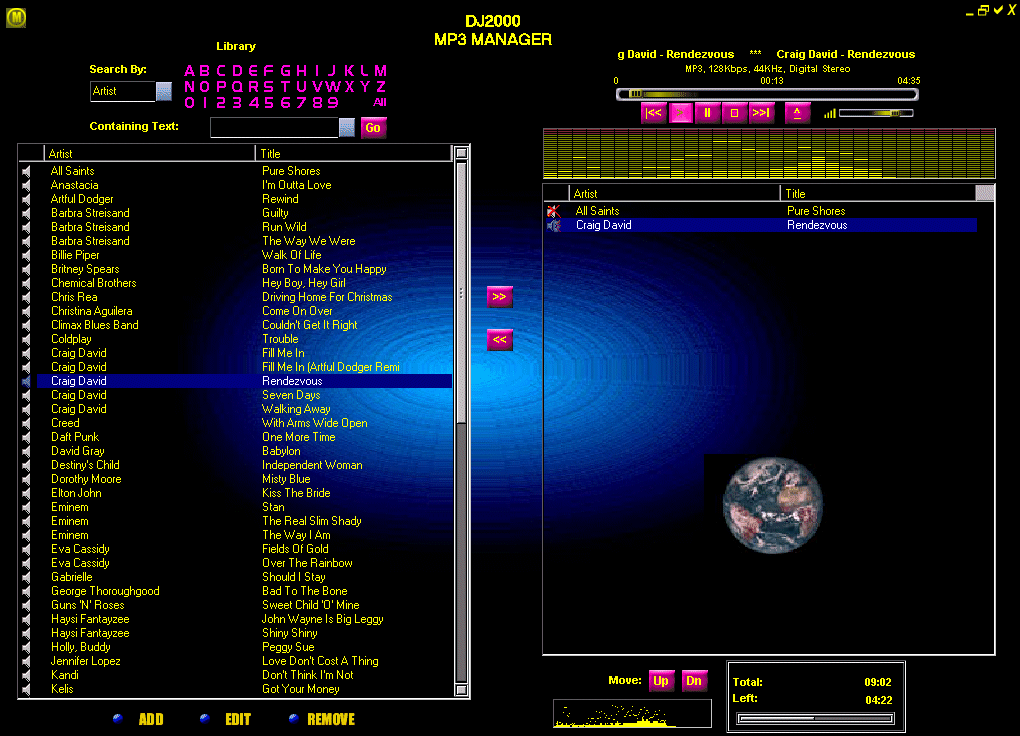
Task: Sort playlist by Artist column header
Action: pyautogui.click(x=675, y=193)
